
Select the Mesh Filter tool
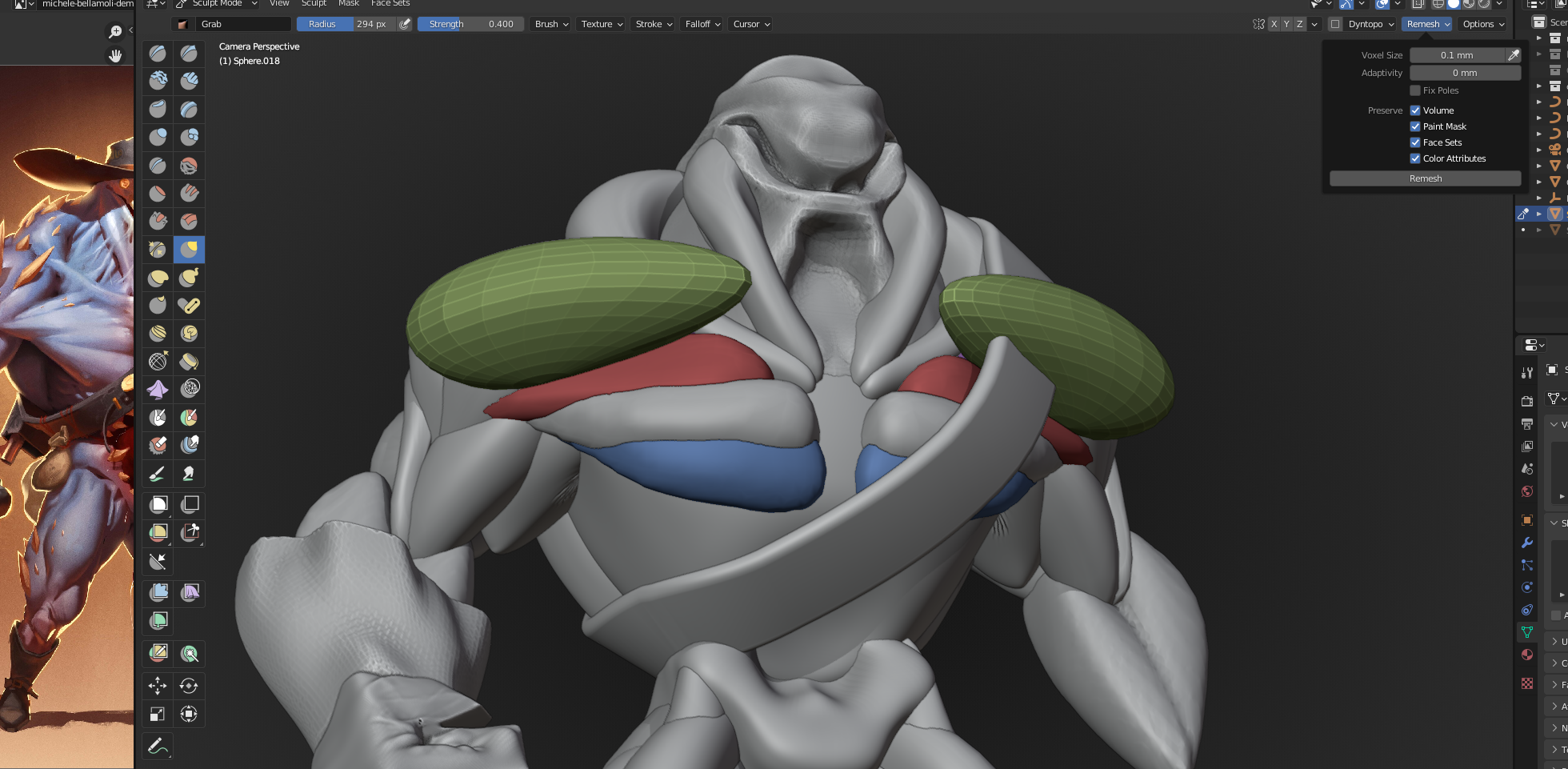(158, 593)
